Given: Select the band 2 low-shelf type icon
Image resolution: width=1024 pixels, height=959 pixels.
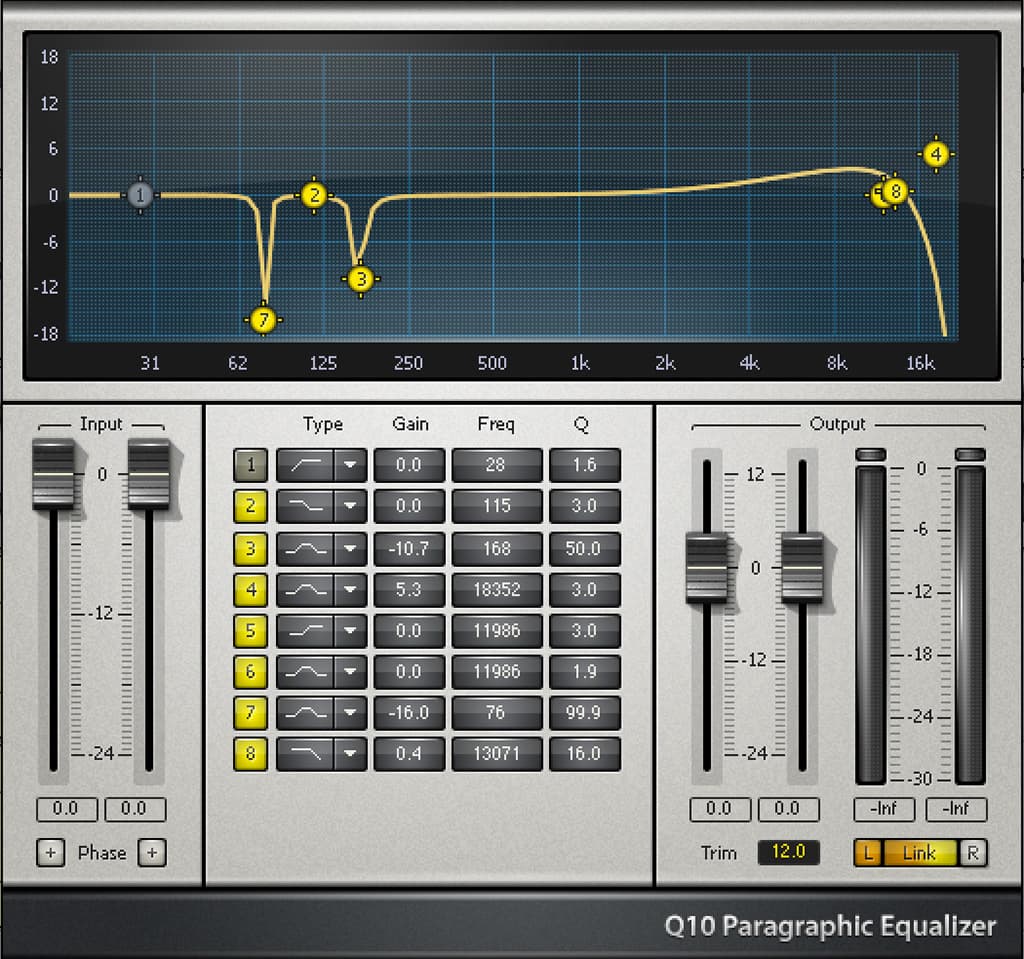Looking at the screenshot, I should tap(305, 506).
